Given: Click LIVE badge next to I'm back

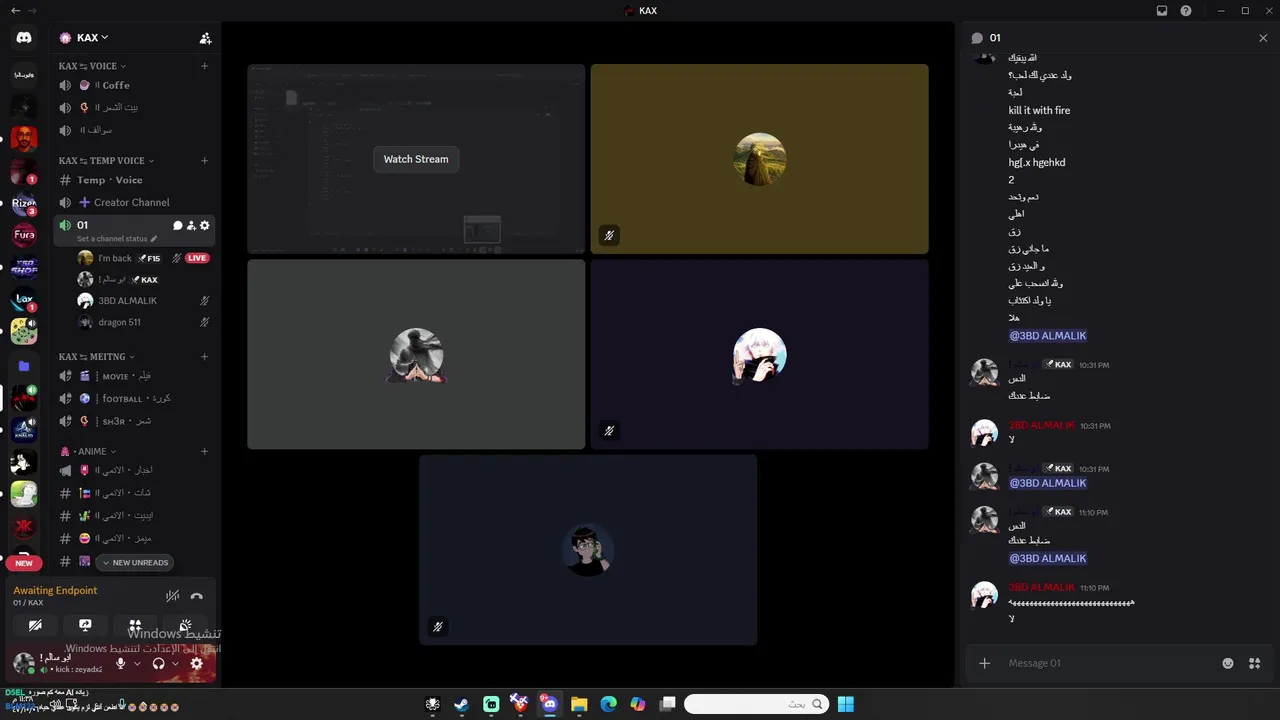Looking at the screenshot, I should pos(197,258).
